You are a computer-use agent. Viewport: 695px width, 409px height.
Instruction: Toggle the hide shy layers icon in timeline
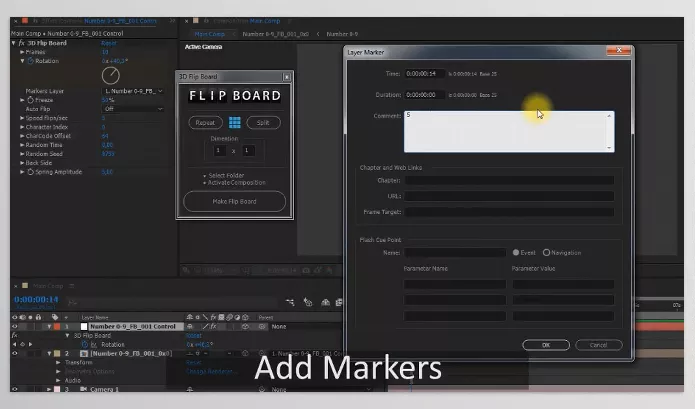point(325,302)
